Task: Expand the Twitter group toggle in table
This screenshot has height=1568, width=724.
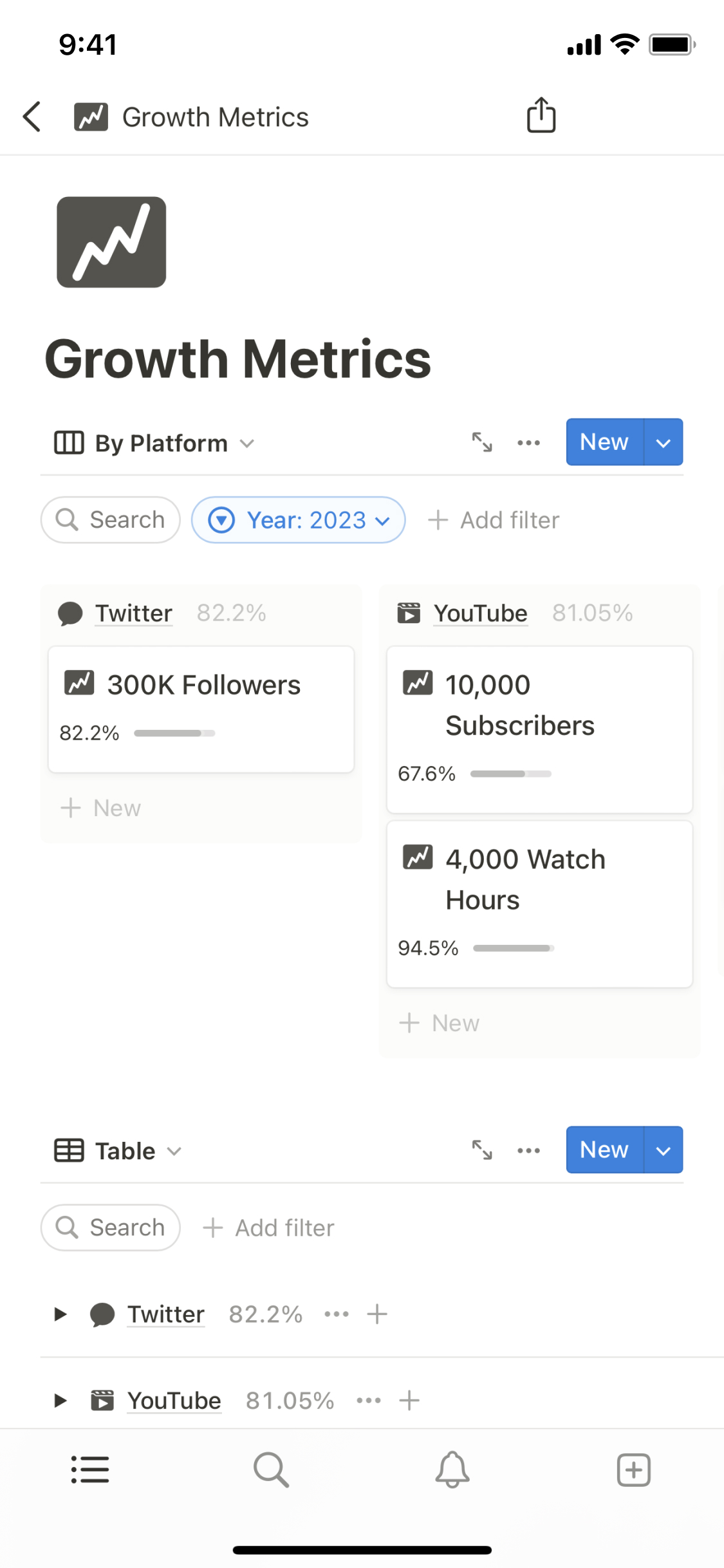Action: (60, 1314)
